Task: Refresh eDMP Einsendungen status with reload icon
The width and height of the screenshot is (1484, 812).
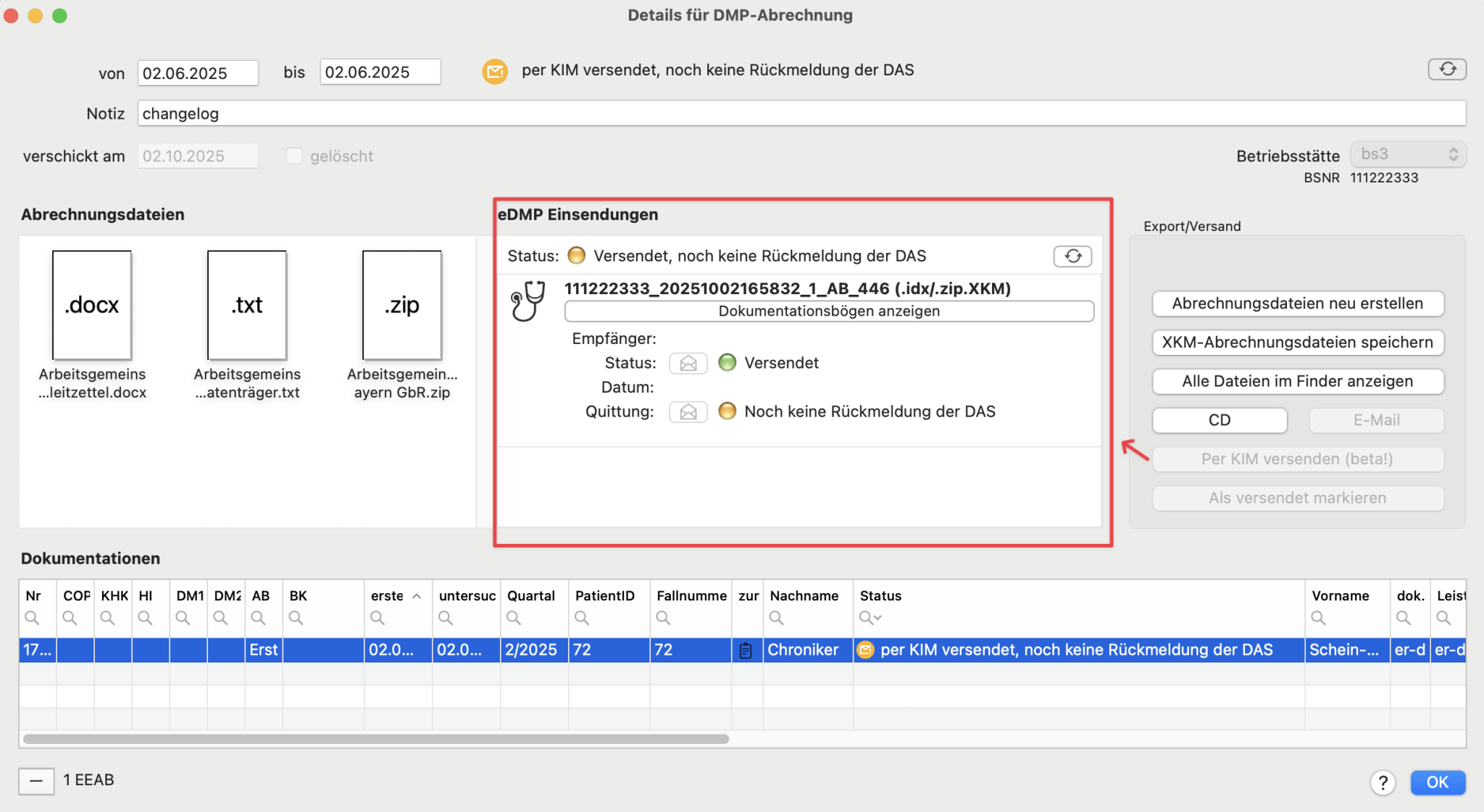Action: (x=1072, y=256)
